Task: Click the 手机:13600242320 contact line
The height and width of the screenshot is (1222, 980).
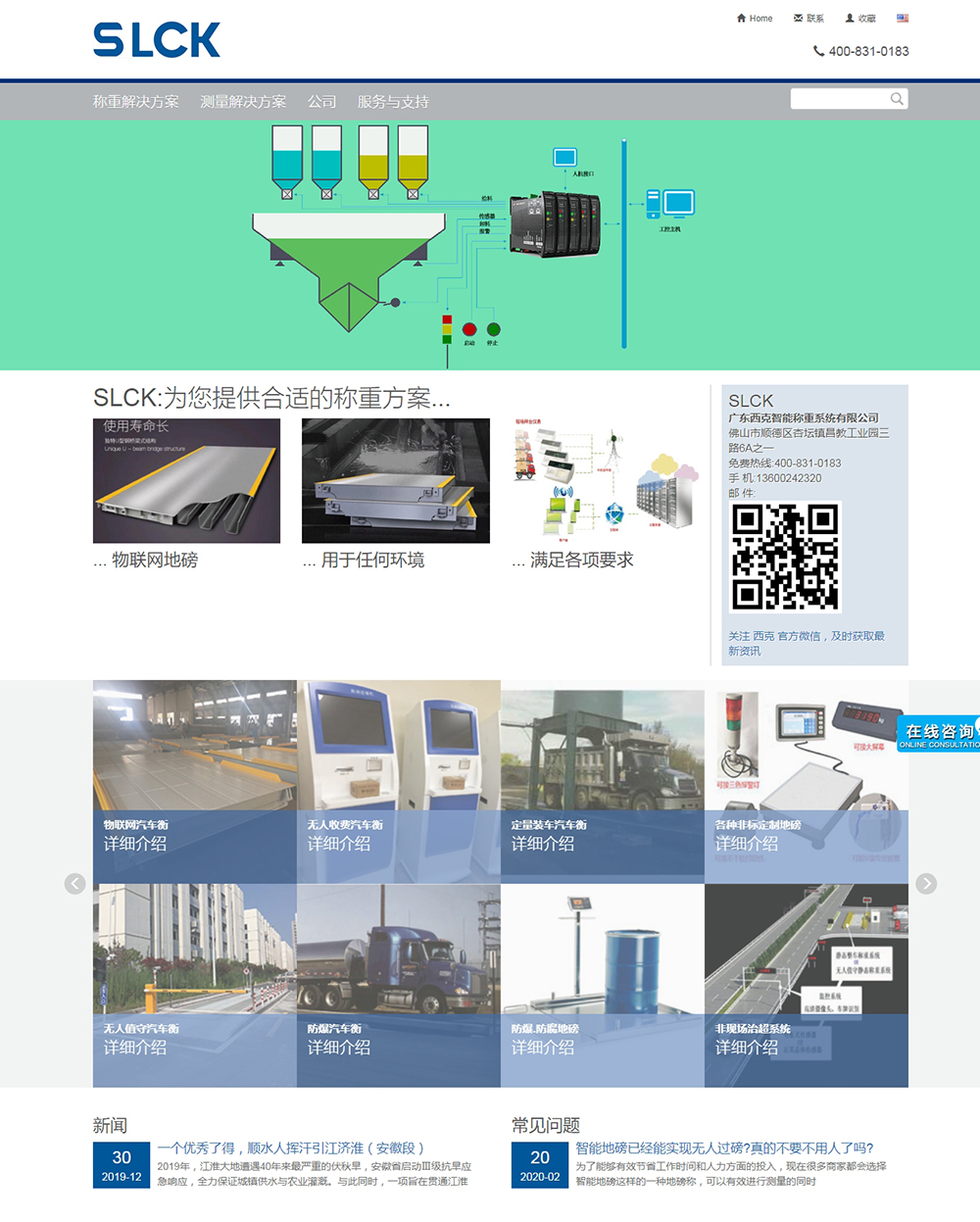Action: pos(775,478)
